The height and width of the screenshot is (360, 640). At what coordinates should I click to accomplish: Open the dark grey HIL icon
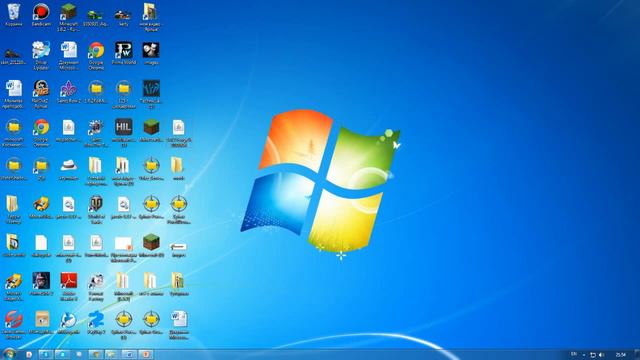[x=123, y=127]
